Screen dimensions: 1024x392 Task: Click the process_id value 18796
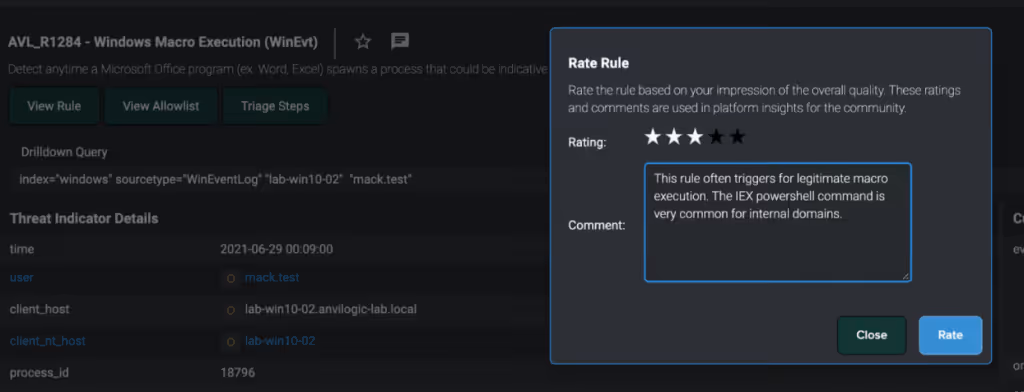tap(238, 373)
